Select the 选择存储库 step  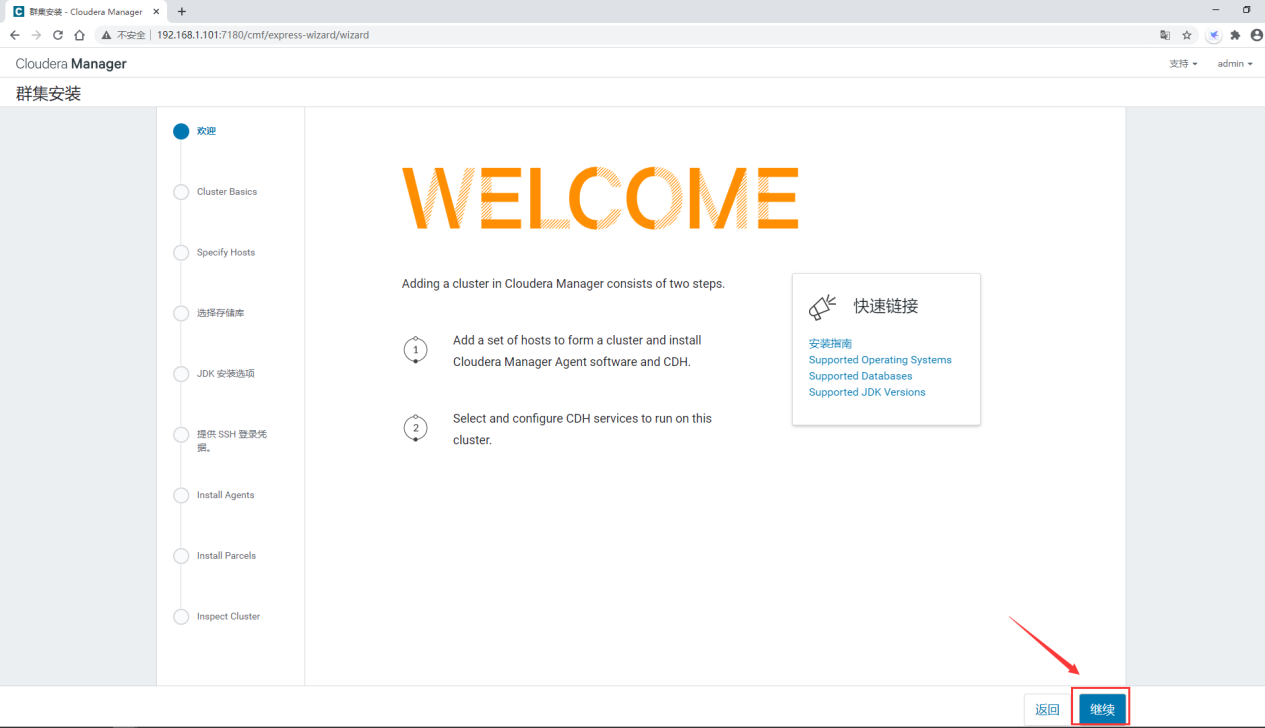210,313
